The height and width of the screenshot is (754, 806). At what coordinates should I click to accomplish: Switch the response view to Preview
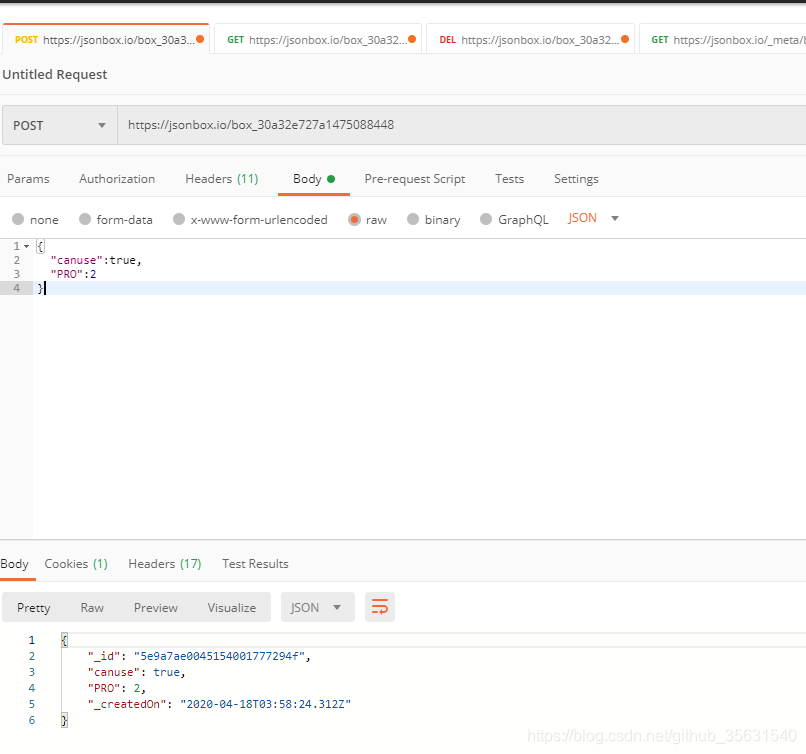pos(155,607)
